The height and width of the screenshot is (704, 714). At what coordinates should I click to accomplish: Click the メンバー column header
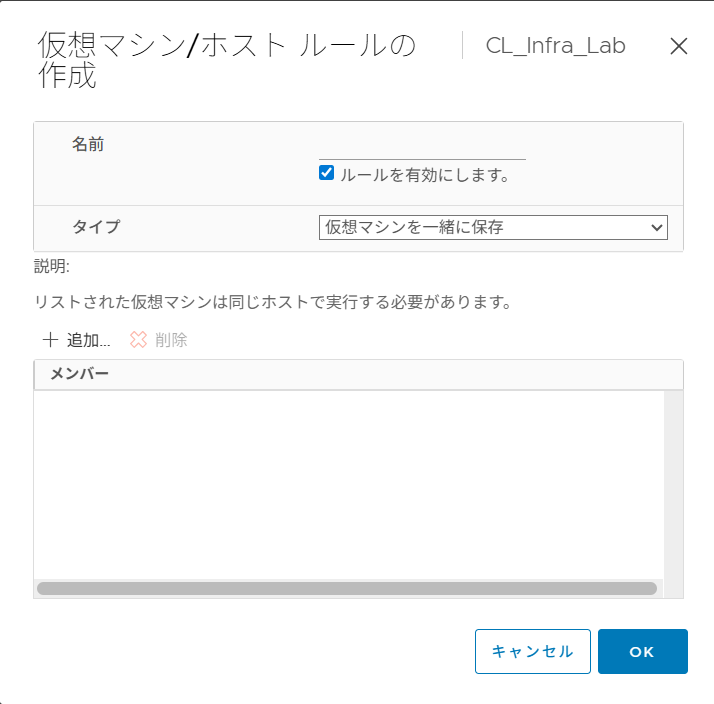[79, 374]
